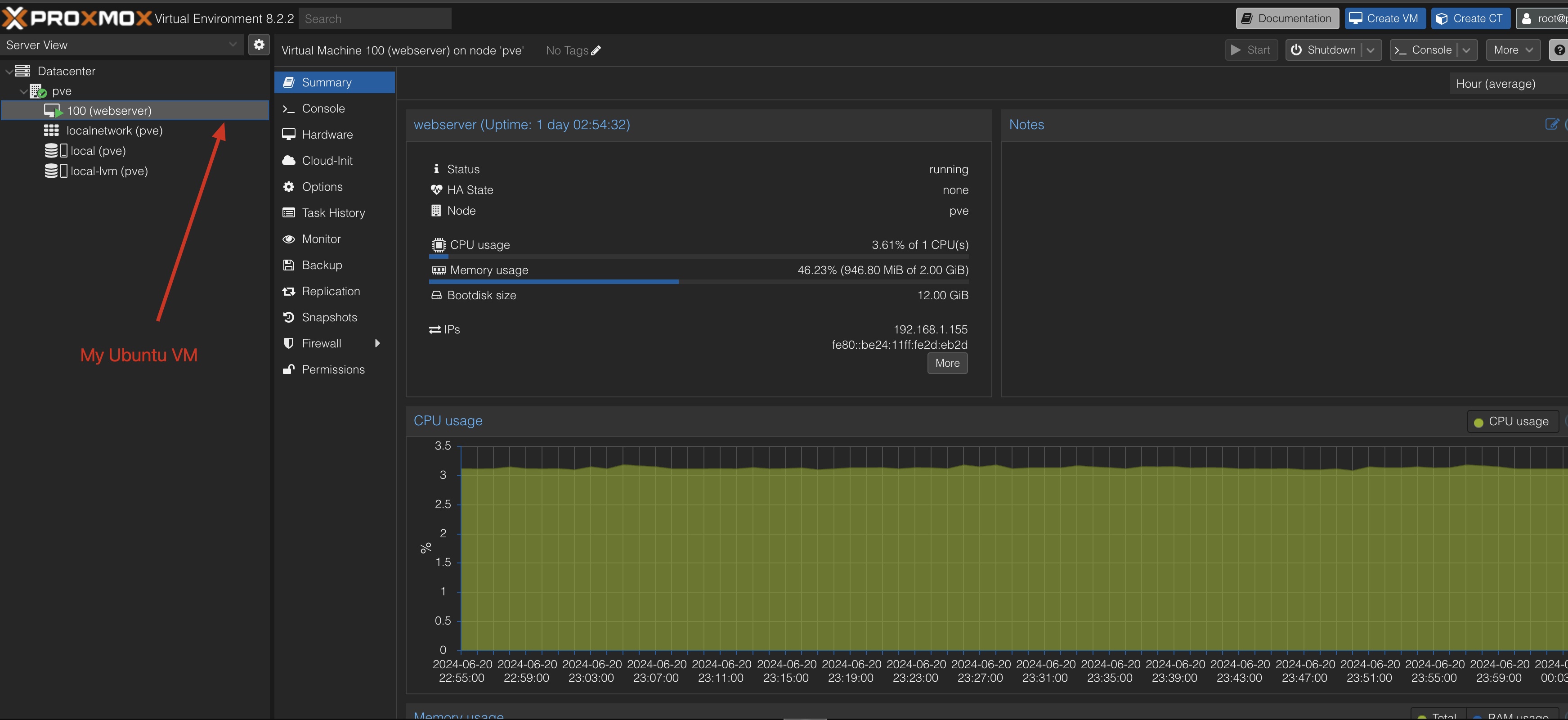Click the Create CT button
Screen dimensions: 1568x720
1470,18
